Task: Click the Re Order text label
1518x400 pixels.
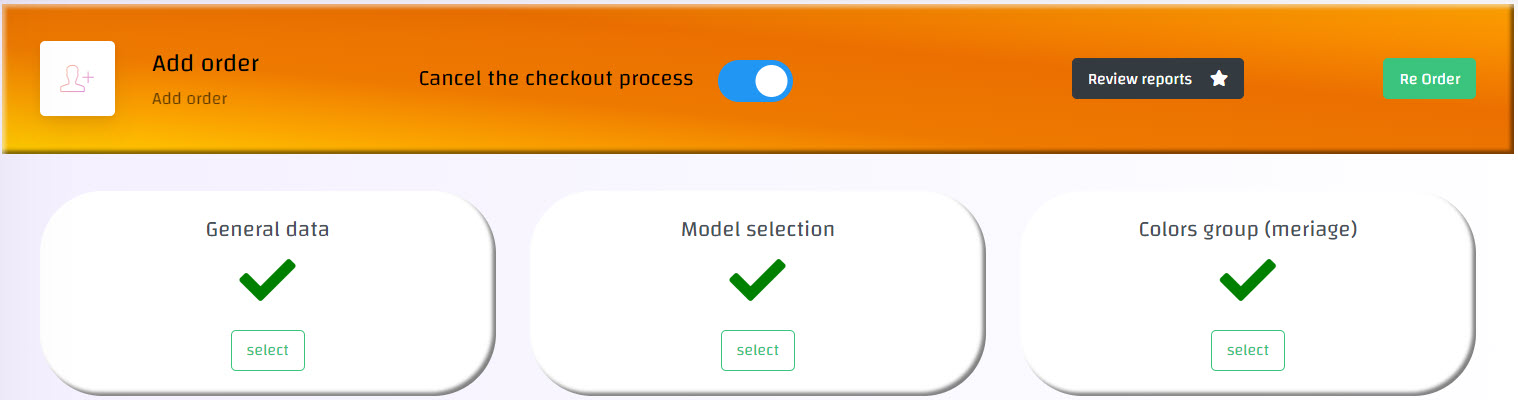Action: pos(1429,79)
